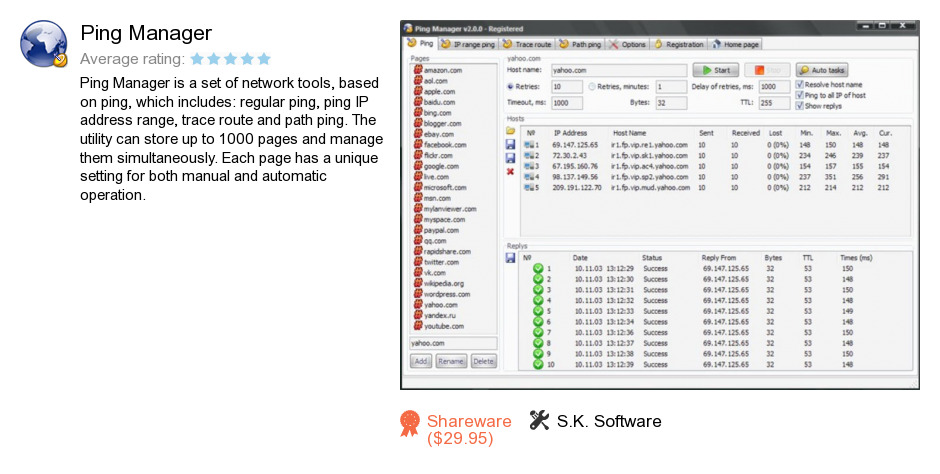Click the Times (ms) column header
Image resolution: width=940 pixels, height=474 pixels.
click(x=856, y=258)
